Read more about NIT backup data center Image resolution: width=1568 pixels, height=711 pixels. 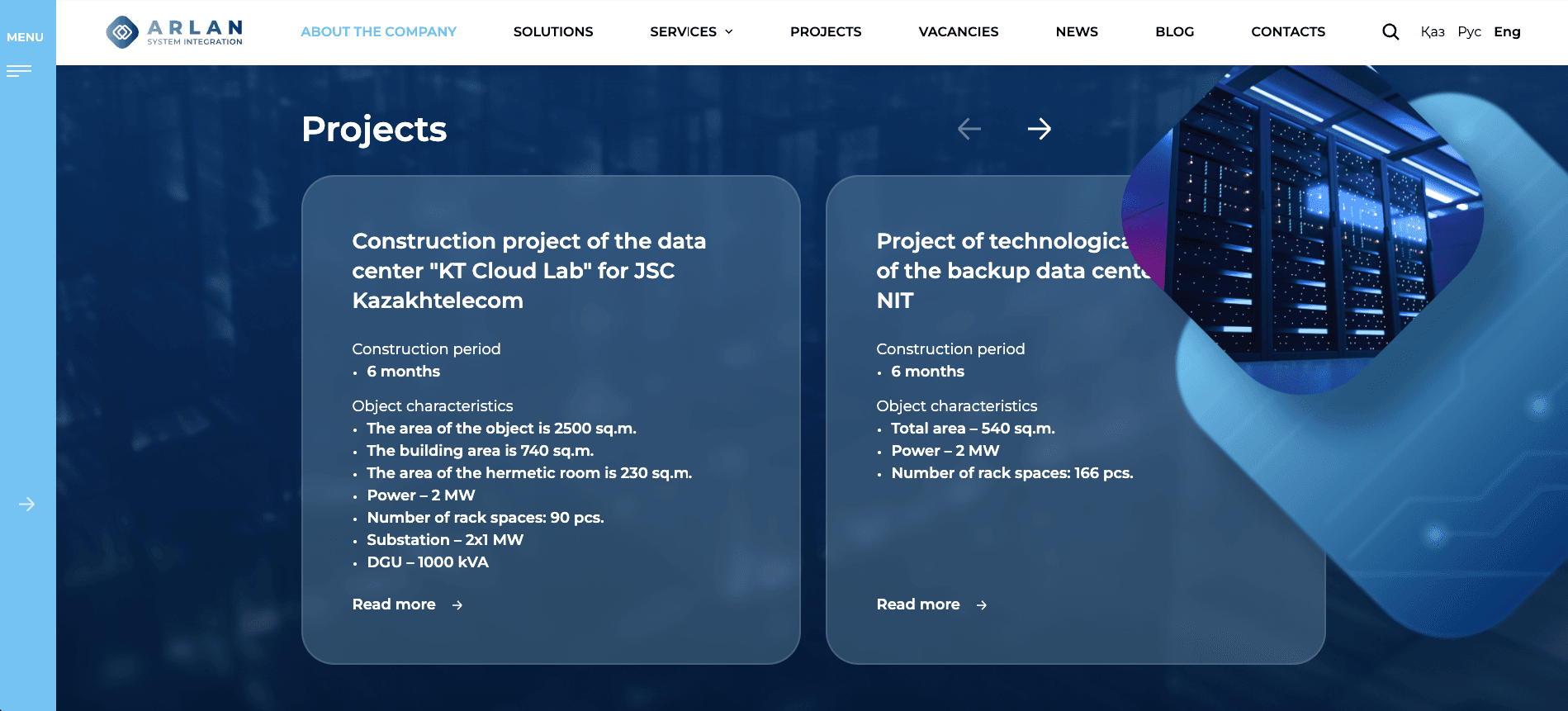coord(918,604)
